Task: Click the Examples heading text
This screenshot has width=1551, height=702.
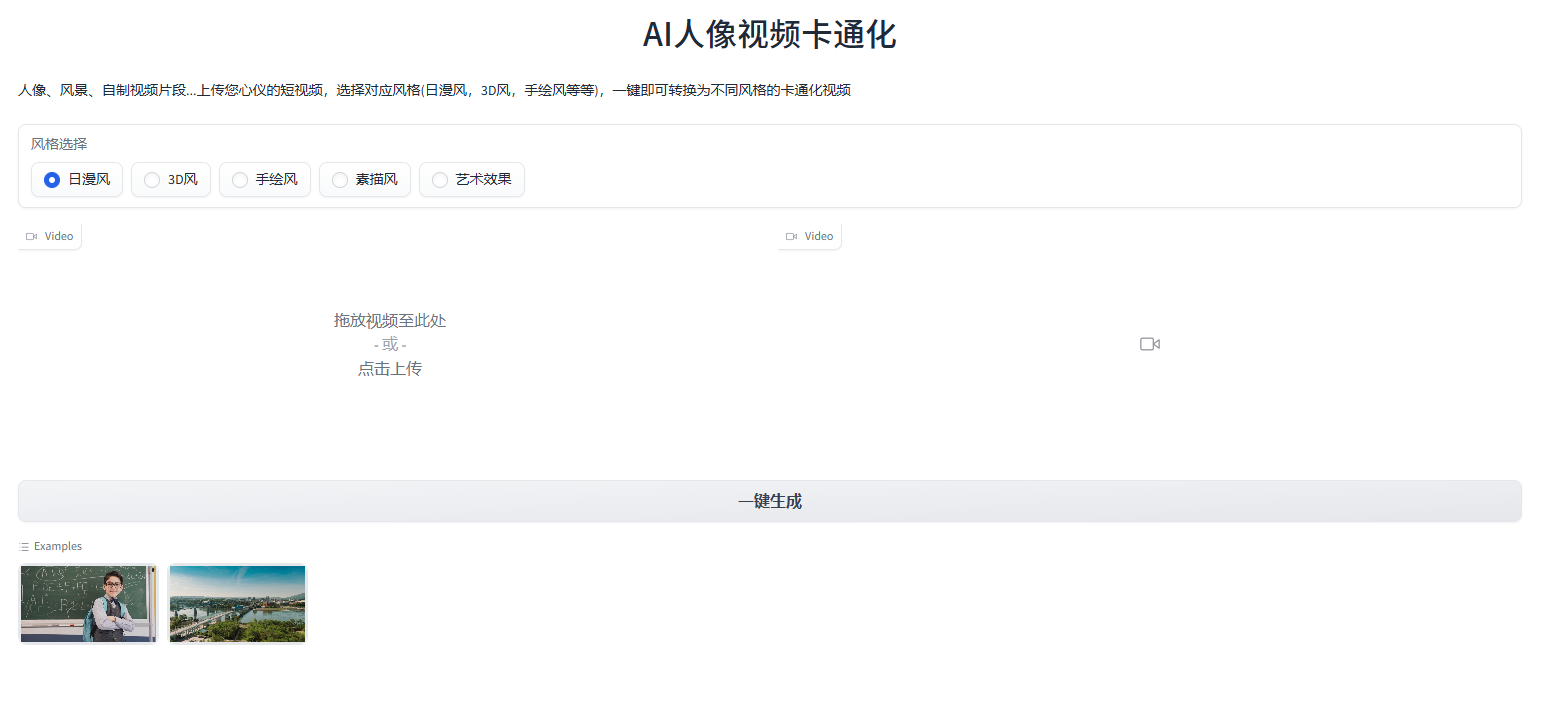Action: 58,547
